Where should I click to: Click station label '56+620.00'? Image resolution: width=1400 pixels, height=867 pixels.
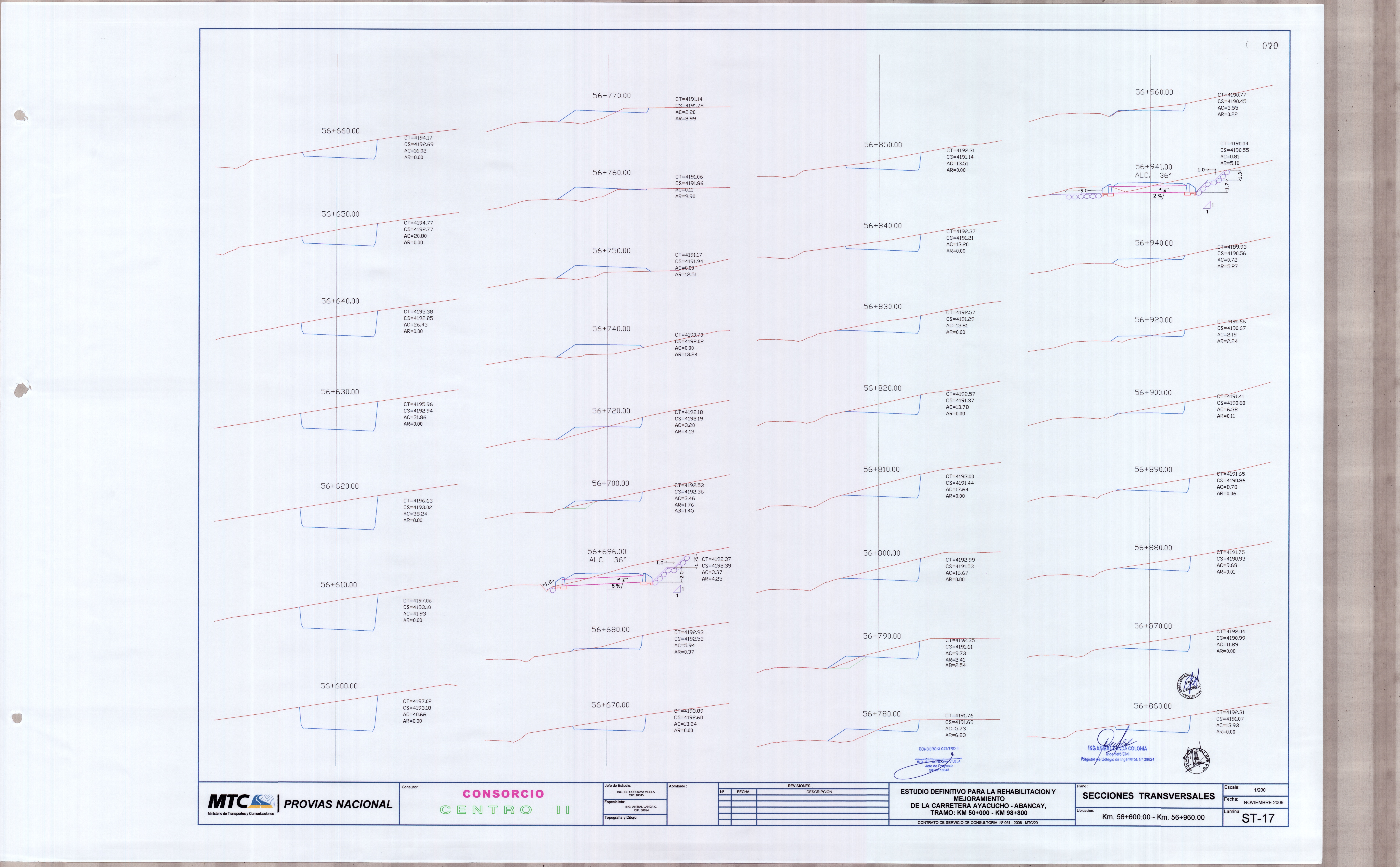pyautogui.click(x=340, y=486)
